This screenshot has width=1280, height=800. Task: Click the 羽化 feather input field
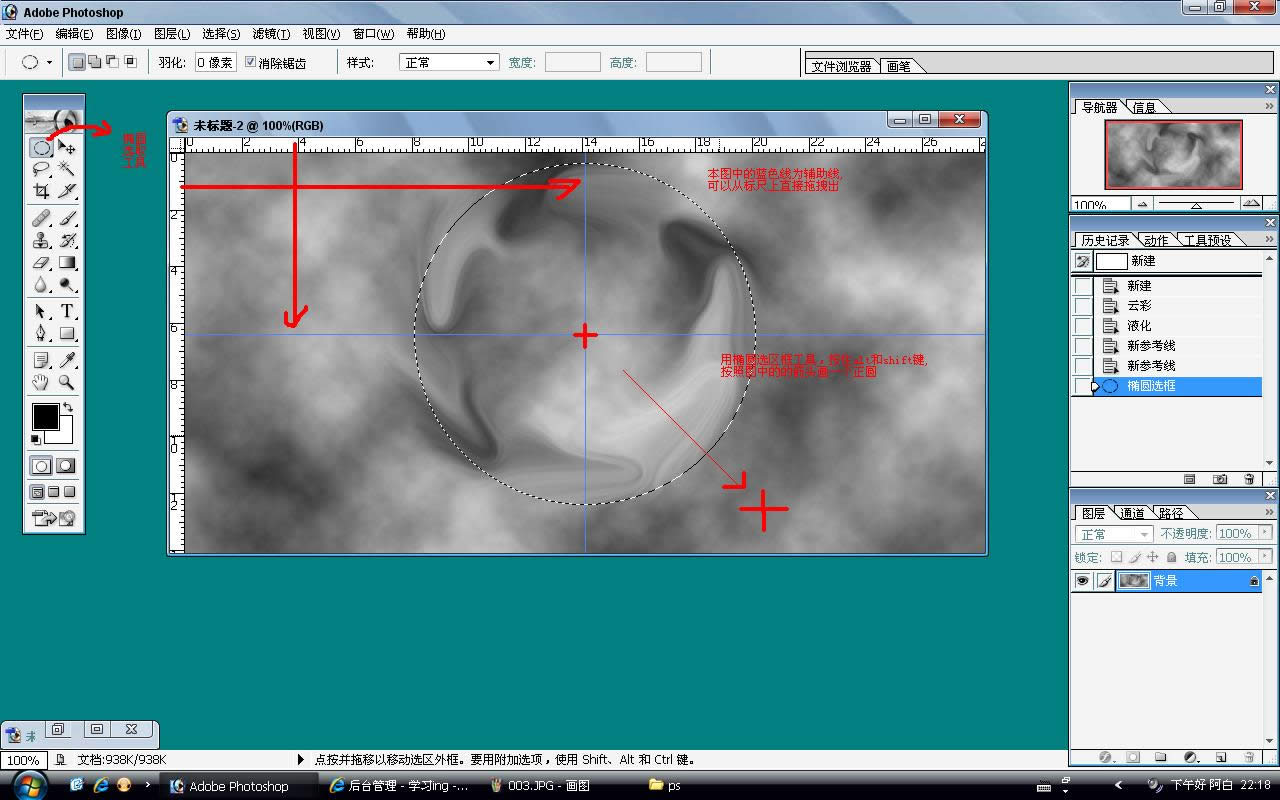tap(215, 62)
